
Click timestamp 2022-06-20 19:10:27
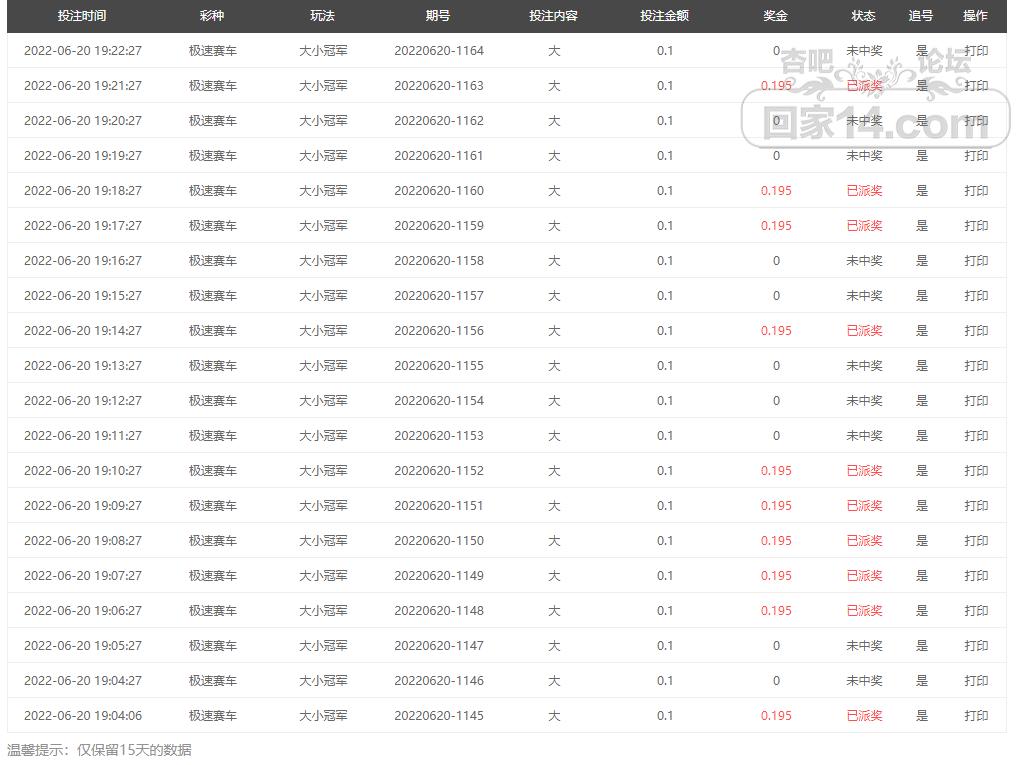click(83, 470)
